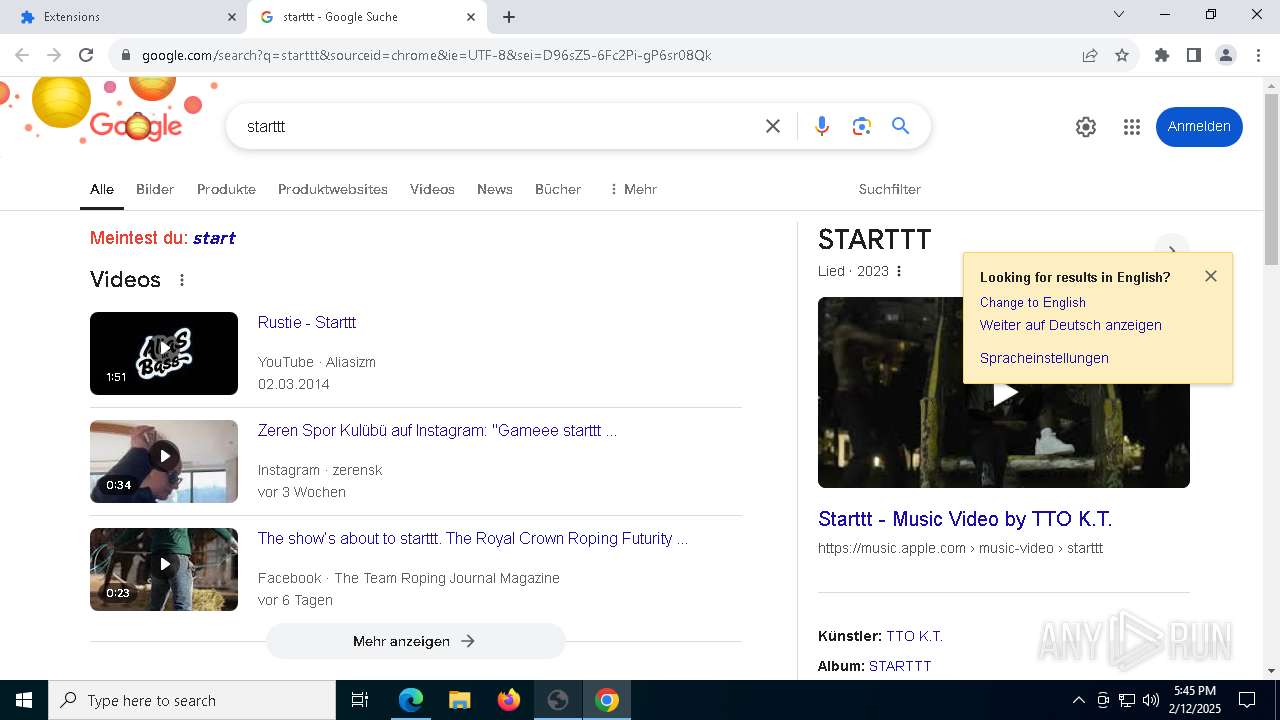Go back using the browser back arrow
This screenshot has height=720, width=1280.
(22, 55)
